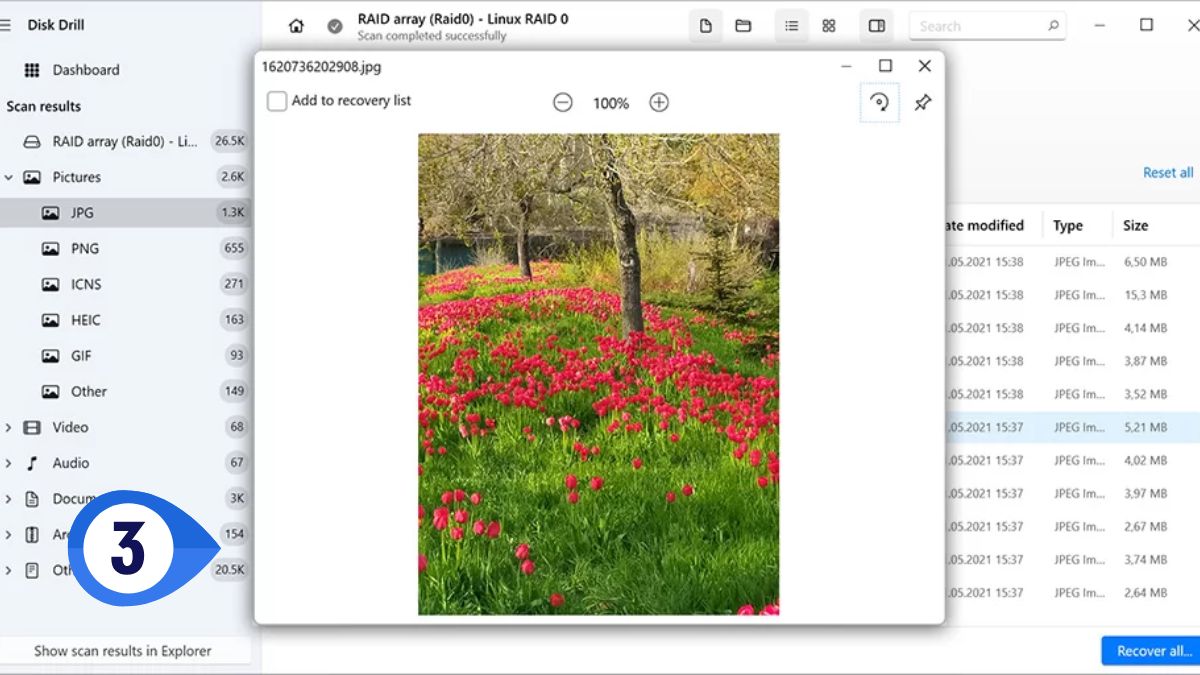Expand the Audio category chevron
Screen dimensions: 1200x675
tap(9, 463)
